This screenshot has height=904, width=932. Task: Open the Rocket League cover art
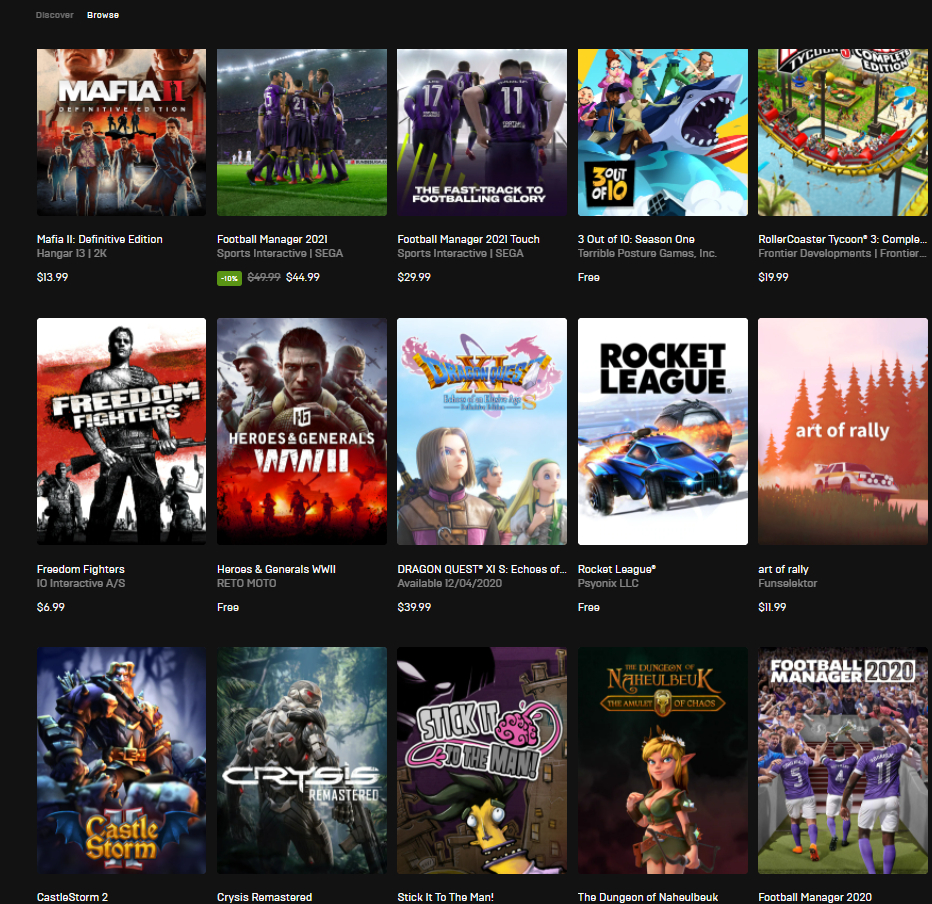pyautogui.click(x=662, y=431)
